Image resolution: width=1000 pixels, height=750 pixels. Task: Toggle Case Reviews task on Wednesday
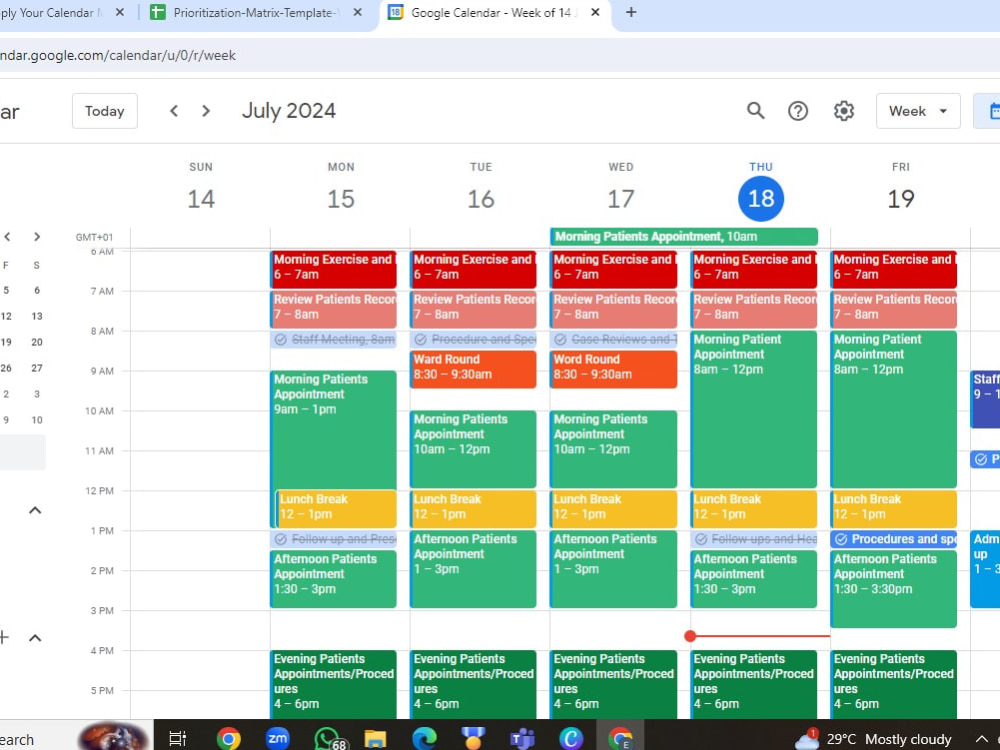tap(561, 339)
